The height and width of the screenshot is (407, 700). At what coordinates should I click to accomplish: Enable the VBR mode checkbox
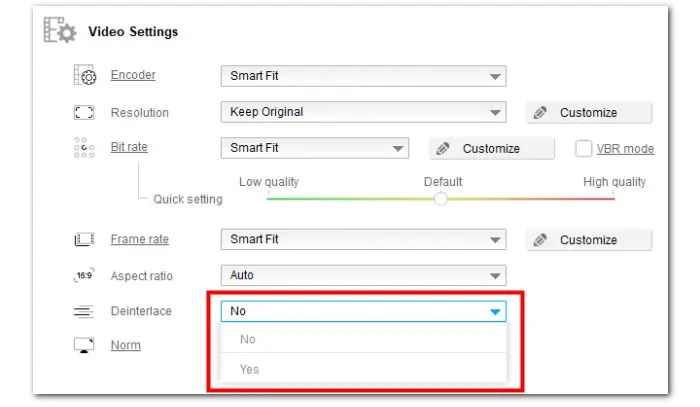point(585,149)
